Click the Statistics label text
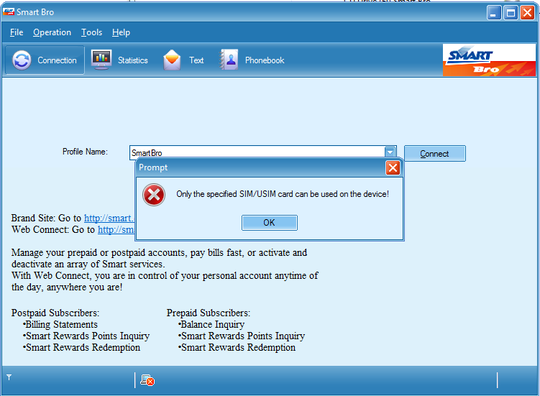Viewport: 540px width, 396px height. 133,60
